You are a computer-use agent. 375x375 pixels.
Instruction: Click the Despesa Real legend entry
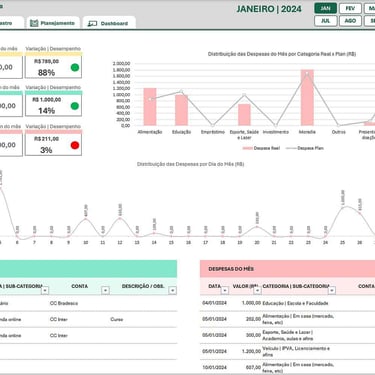pos(261,148)
